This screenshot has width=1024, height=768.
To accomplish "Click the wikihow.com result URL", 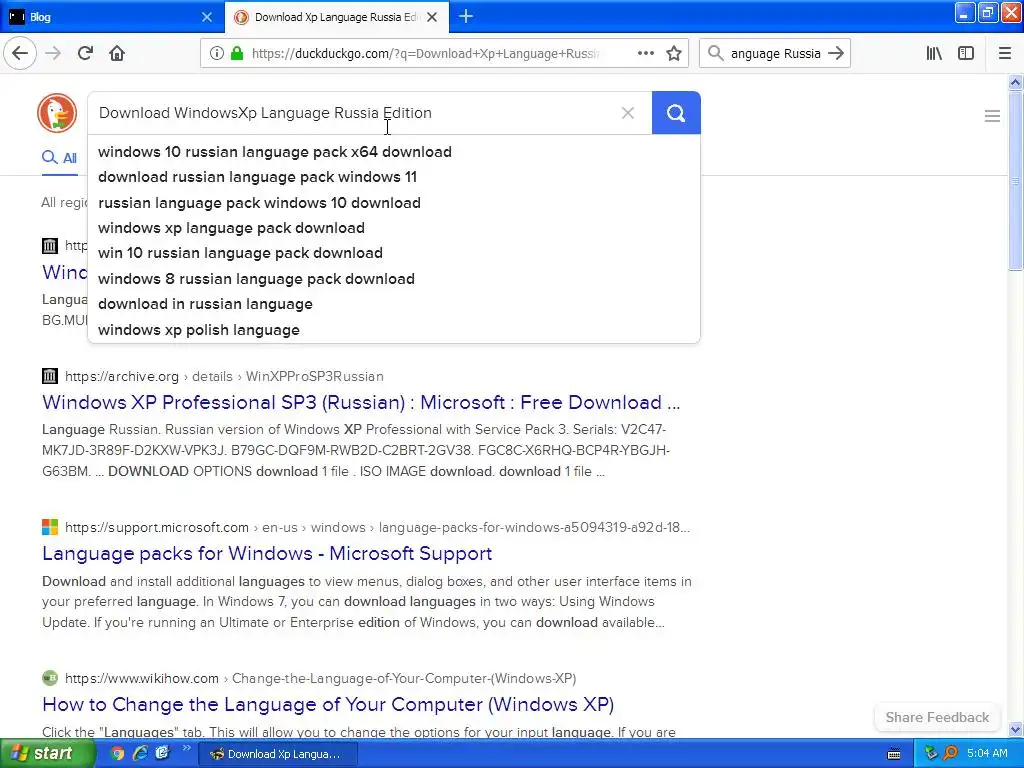I will [x=320, y=679].
